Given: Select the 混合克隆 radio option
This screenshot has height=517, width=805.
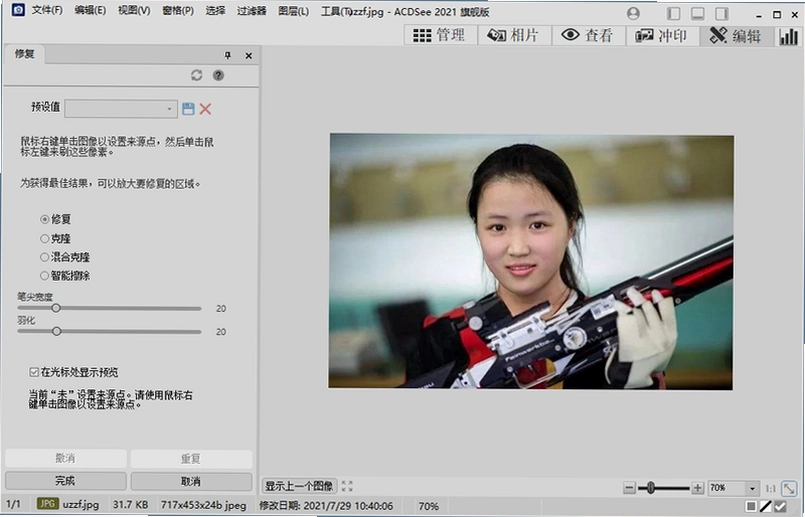Looking at the screenshot, I should tap(65, 257).
